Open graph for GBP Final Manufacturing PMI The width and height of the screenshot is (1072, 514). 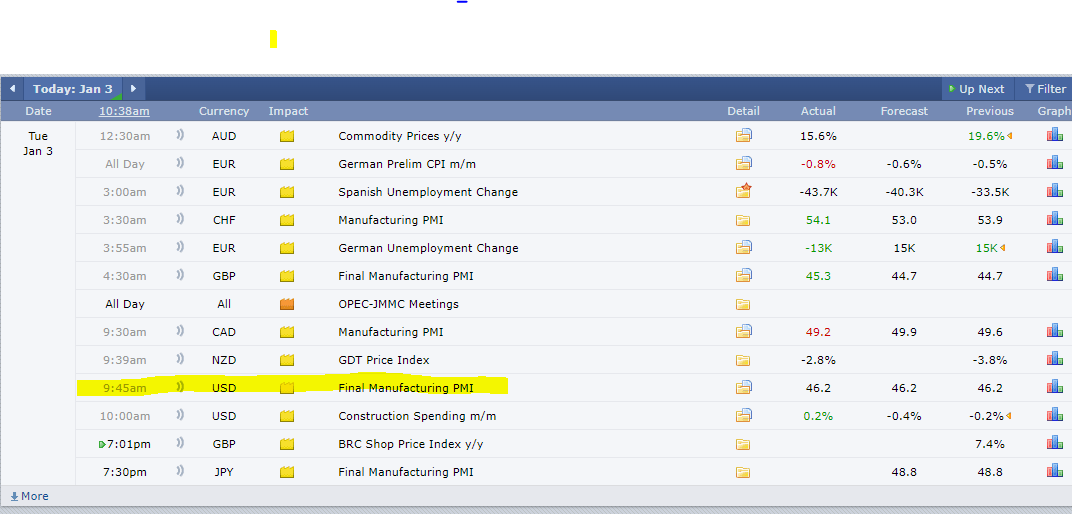1054,275
